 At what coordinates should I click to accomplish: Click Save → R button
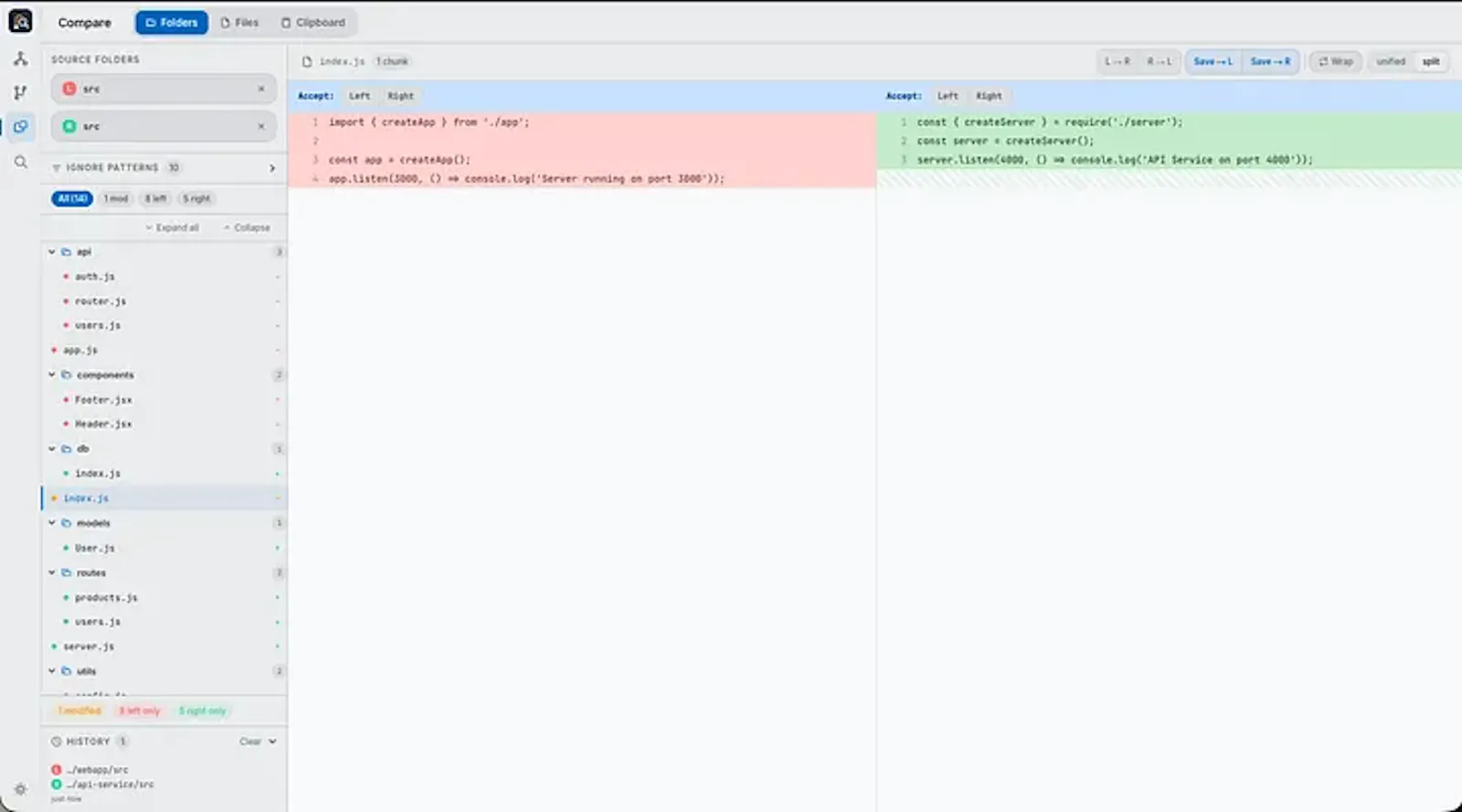1270,61
